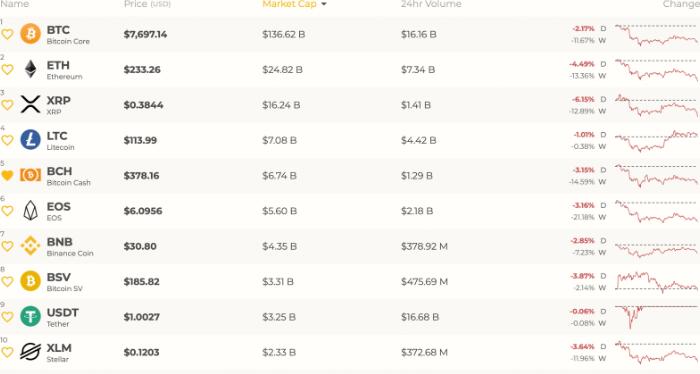This screenshot has height=374, width=700.
Task: Click the Tether green logo icon
Action: click(30, 316)
